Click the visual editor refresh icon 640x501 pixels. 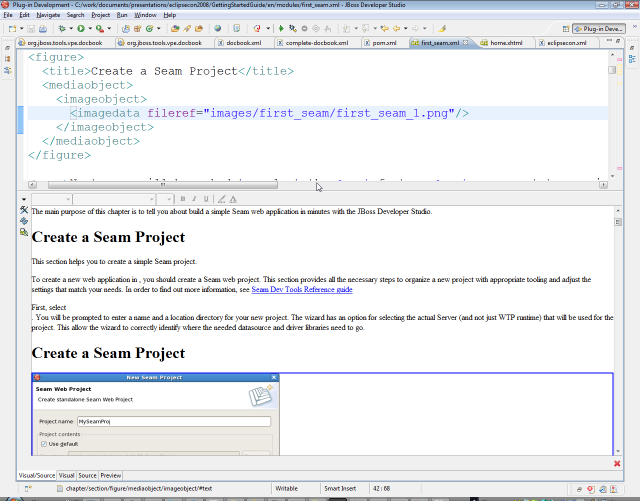pos(24,221)
